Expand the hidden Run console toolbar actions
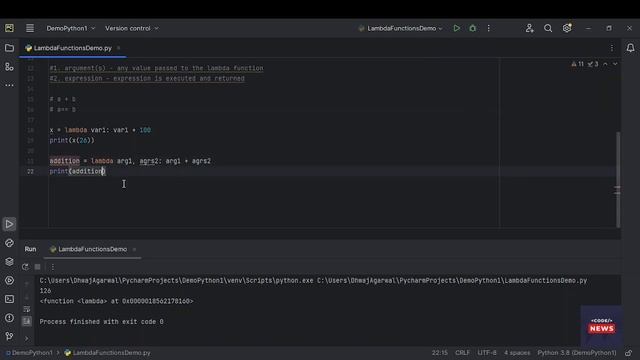Screen dimensions: 640x360 (27, 338)
